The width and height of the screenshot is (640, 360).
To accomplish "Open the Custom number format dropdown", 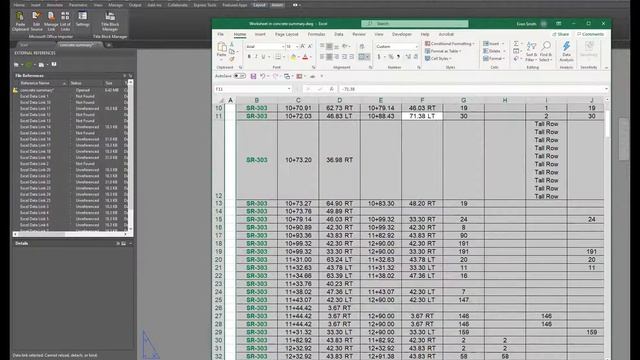I will (x=417, y=47).
